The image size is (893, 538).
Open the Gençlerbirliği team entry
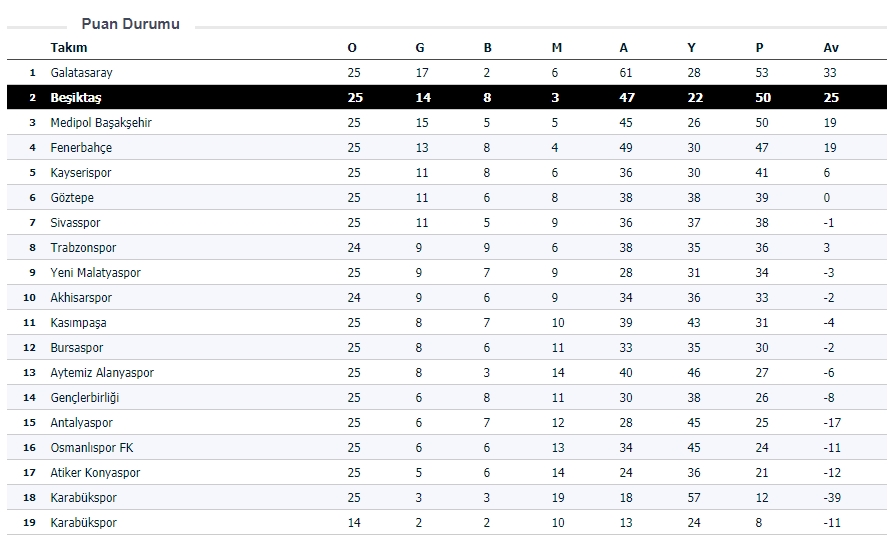84,398
